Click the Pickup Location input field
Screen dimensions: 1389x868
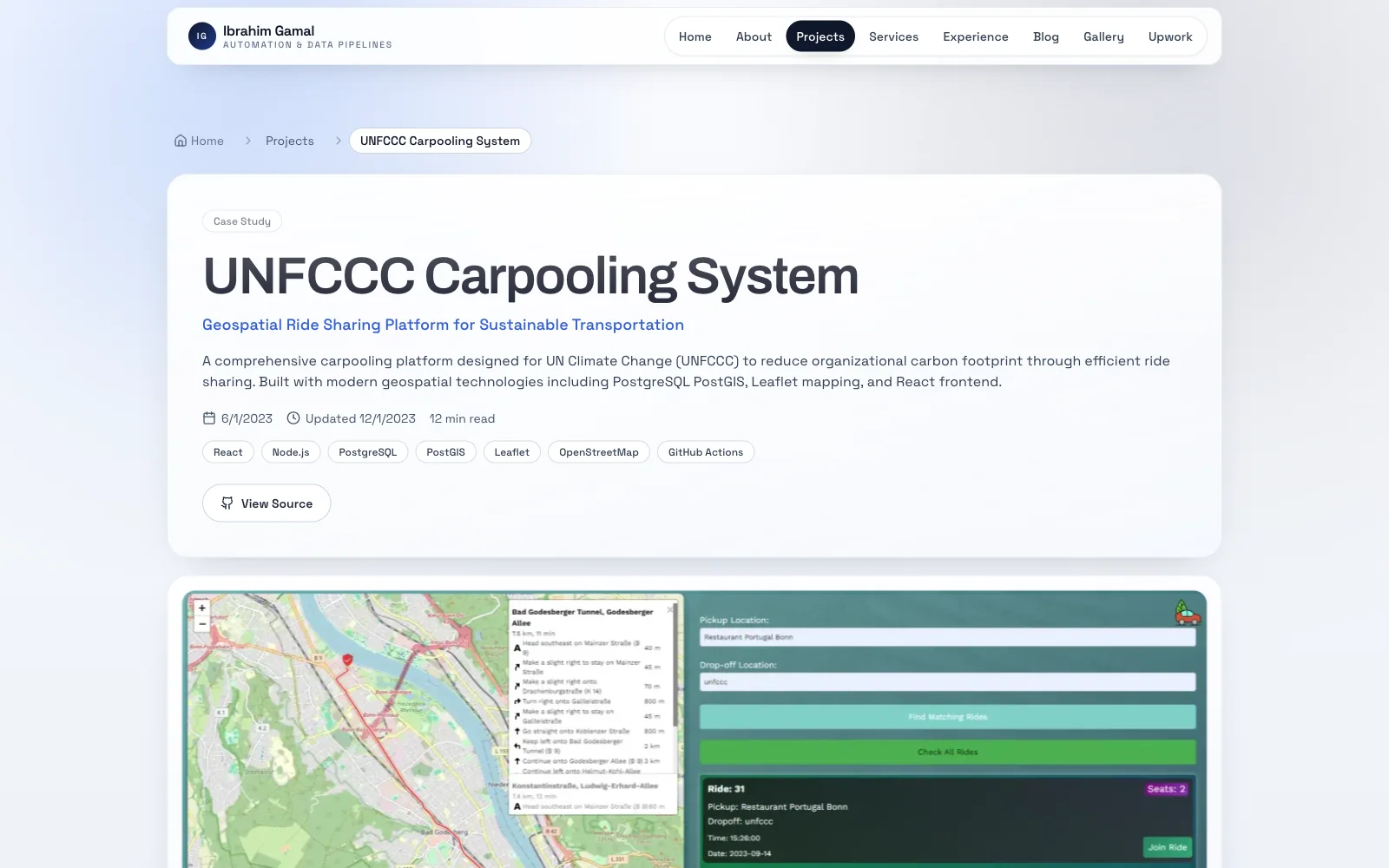pyautogui.click(x=948, y=637)
